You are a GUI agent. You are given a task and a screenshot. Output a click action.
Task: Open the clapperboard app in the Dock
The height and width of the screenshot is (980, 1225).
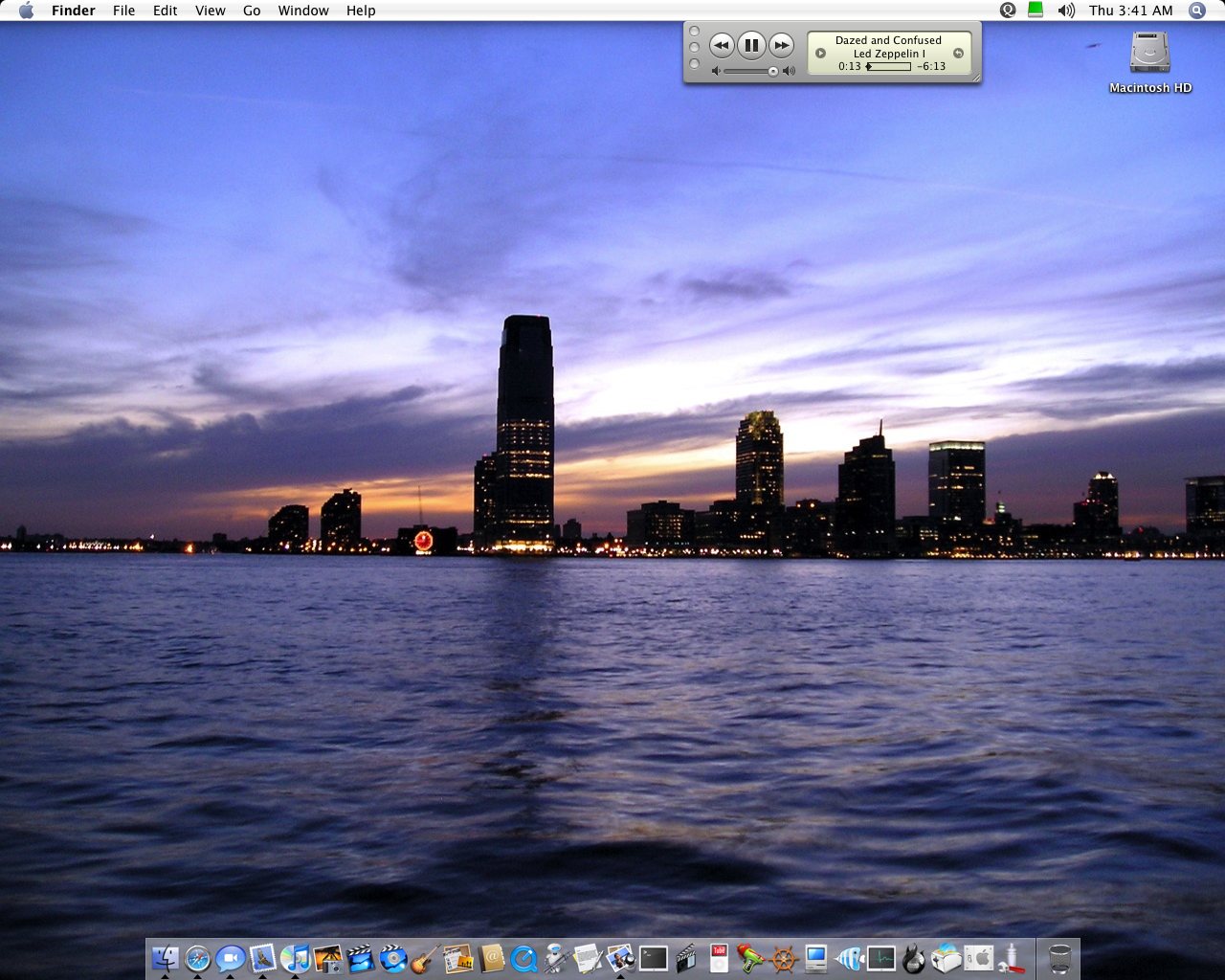pyautogui.click(x=685, y=958)
